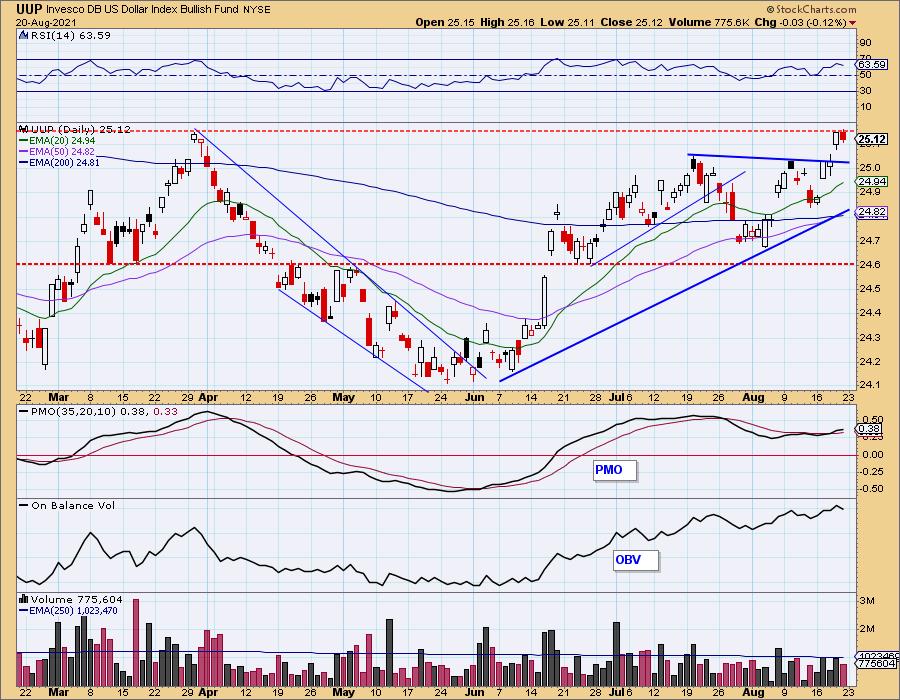The height and width of the screenshot is (700, 900).
Task: Click the EMA(50) 24.82 legend entry
Action: coord(58,151)
